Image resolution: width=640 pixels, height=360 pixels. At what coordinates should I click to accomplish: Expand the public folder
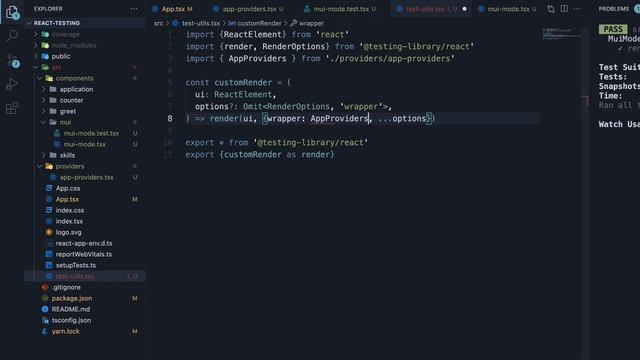click(x=61, y=56)
